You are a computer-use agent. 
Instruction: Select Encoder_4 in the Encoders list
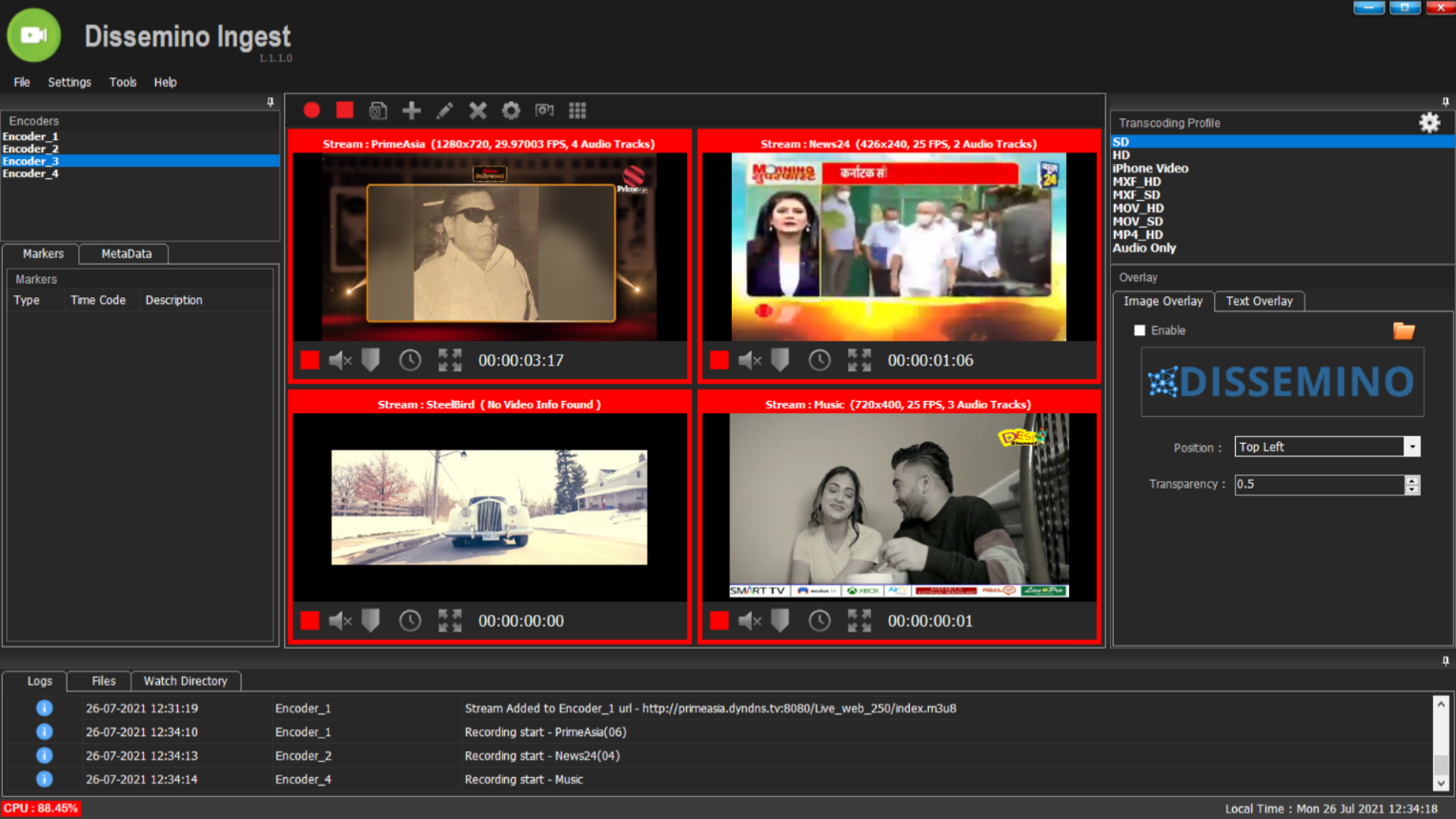30,173
